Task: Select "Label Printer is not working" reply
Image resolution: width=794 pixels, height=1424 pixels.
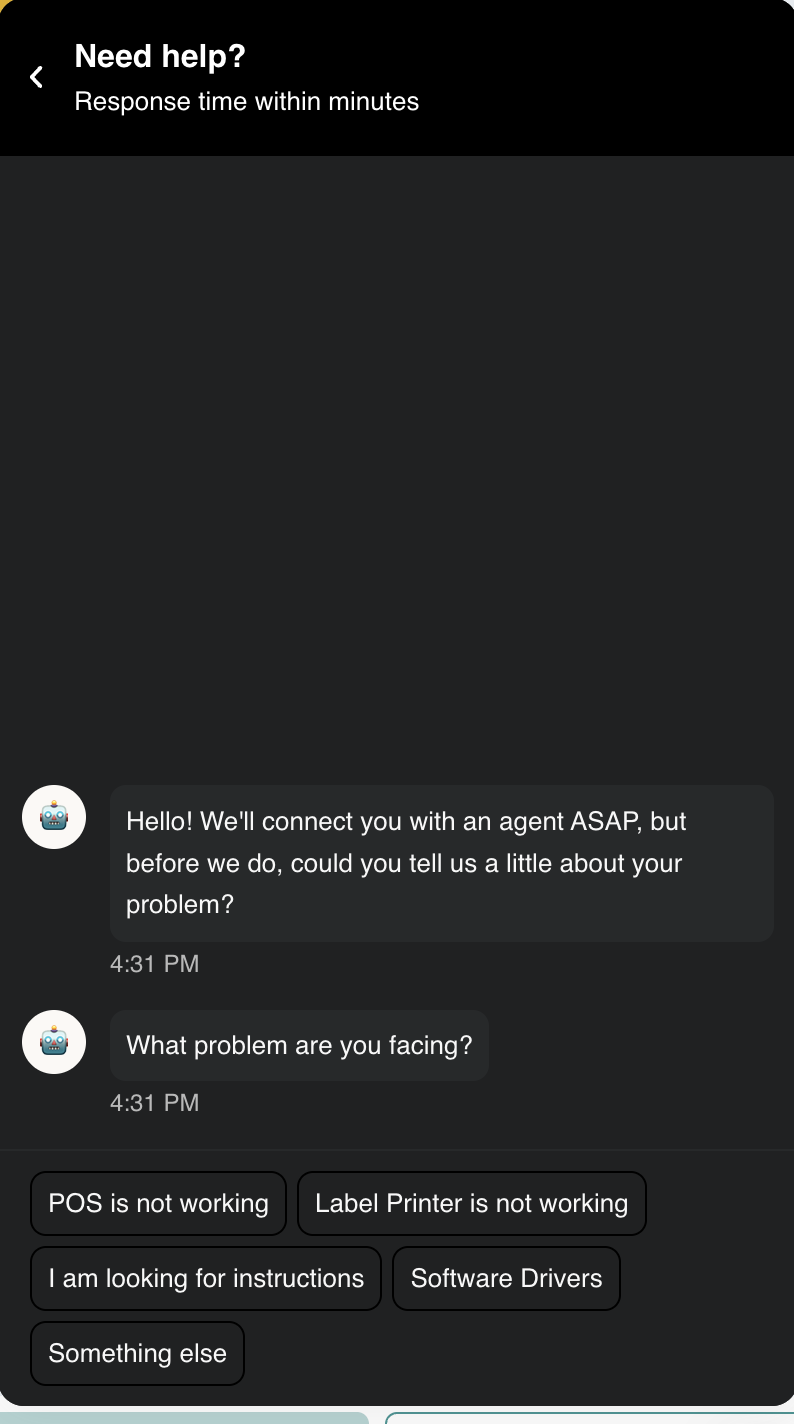Action: click(x=471, y=1203)
